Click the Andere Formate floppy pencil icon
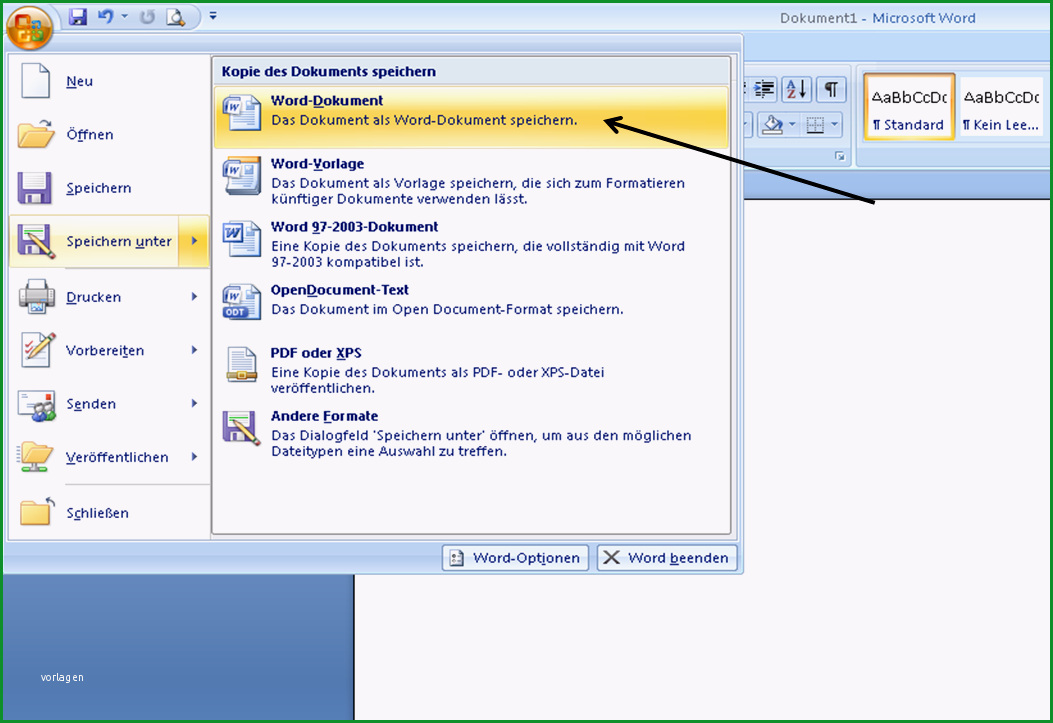 click(x=242, y=428)
